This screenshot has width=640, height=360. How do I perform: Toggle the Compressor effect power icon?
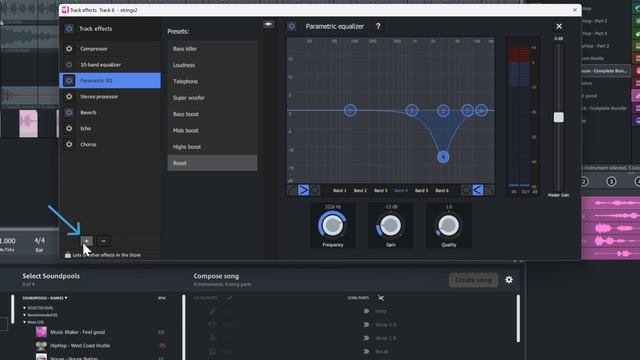(69, 49)
